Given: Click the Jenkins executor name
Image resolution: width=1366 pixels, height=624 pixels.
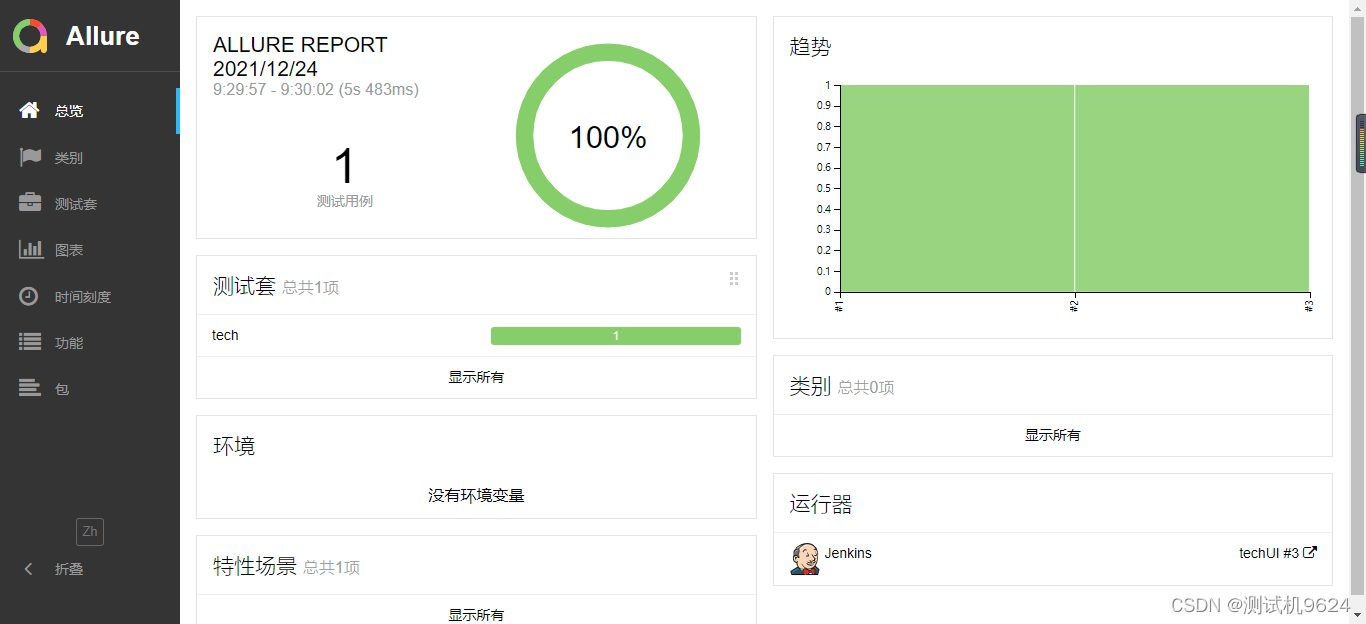Looking at the screenshot, I should click(x=848, y=553).
